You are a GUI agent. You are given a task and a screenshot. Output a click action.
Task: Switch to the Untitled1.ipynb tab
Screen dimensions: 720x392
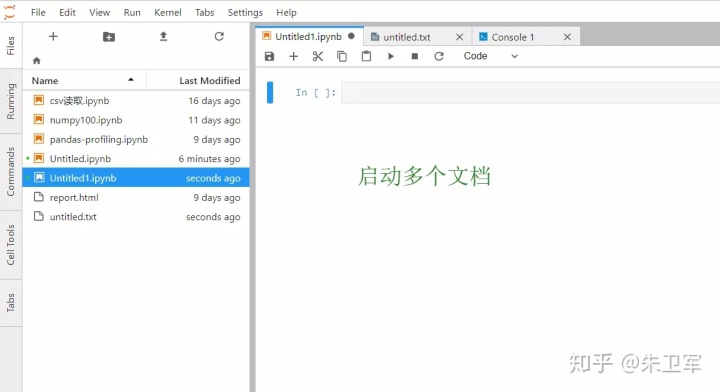309,36
